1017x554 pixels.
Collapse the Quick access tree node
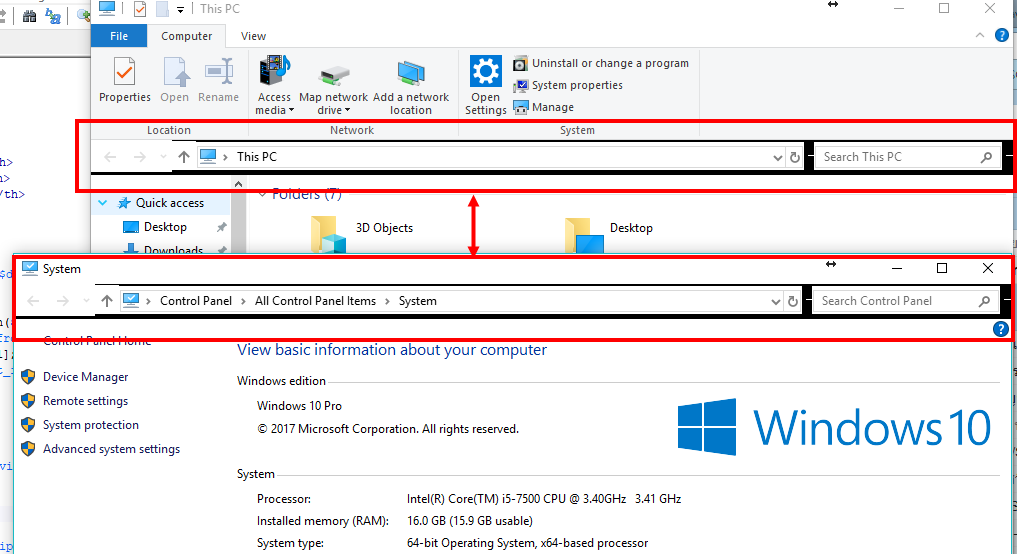(x=102, y=203)
